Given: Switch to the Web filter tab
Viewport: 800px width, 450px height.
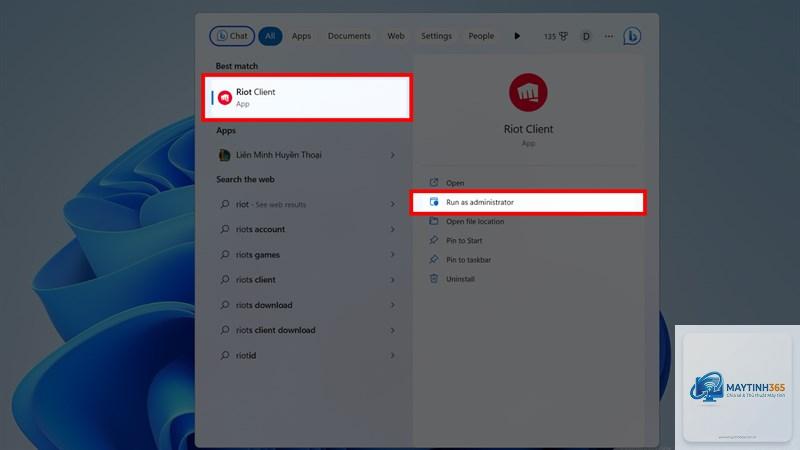Looking at the screenshot, I should pyautogui.click(x=395, y=36).
